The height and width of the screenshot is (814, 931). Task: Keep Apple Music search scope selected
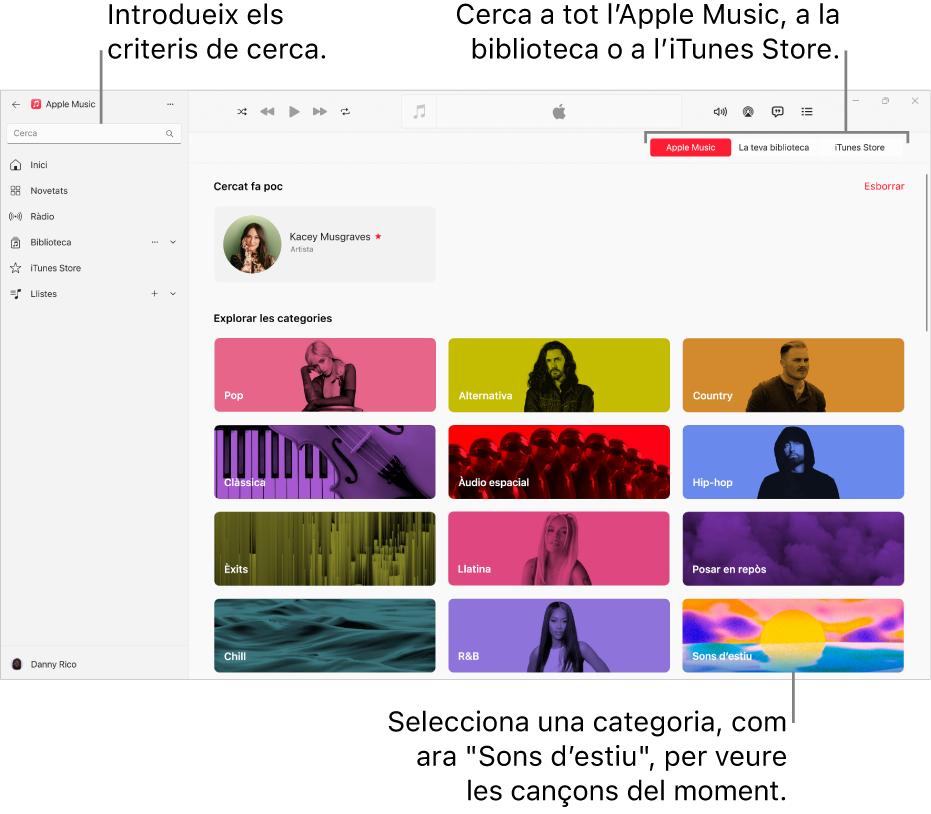(690, 147)
